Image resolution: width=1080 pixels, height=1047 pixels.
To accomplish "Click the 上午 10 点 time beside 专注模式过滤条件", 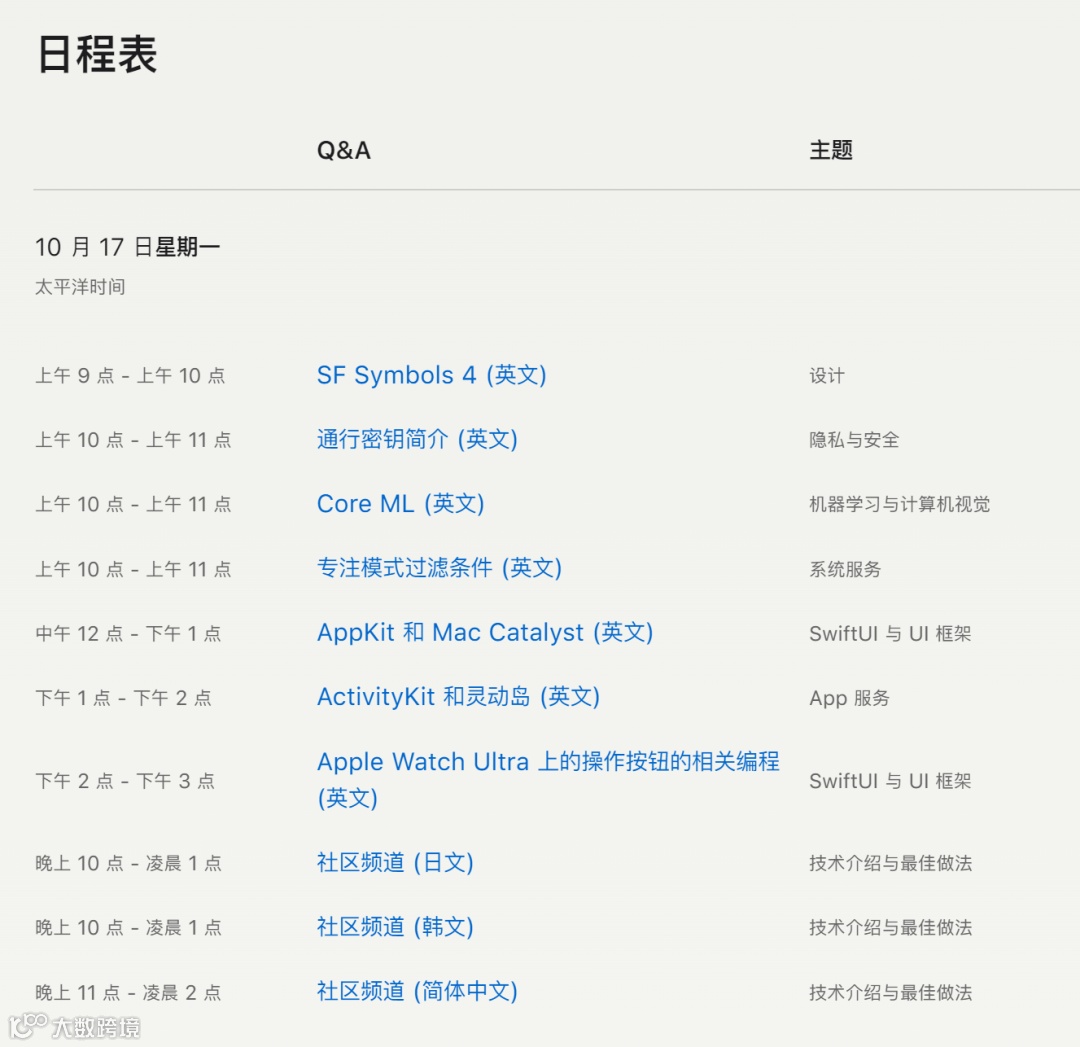I will [133, 569].
